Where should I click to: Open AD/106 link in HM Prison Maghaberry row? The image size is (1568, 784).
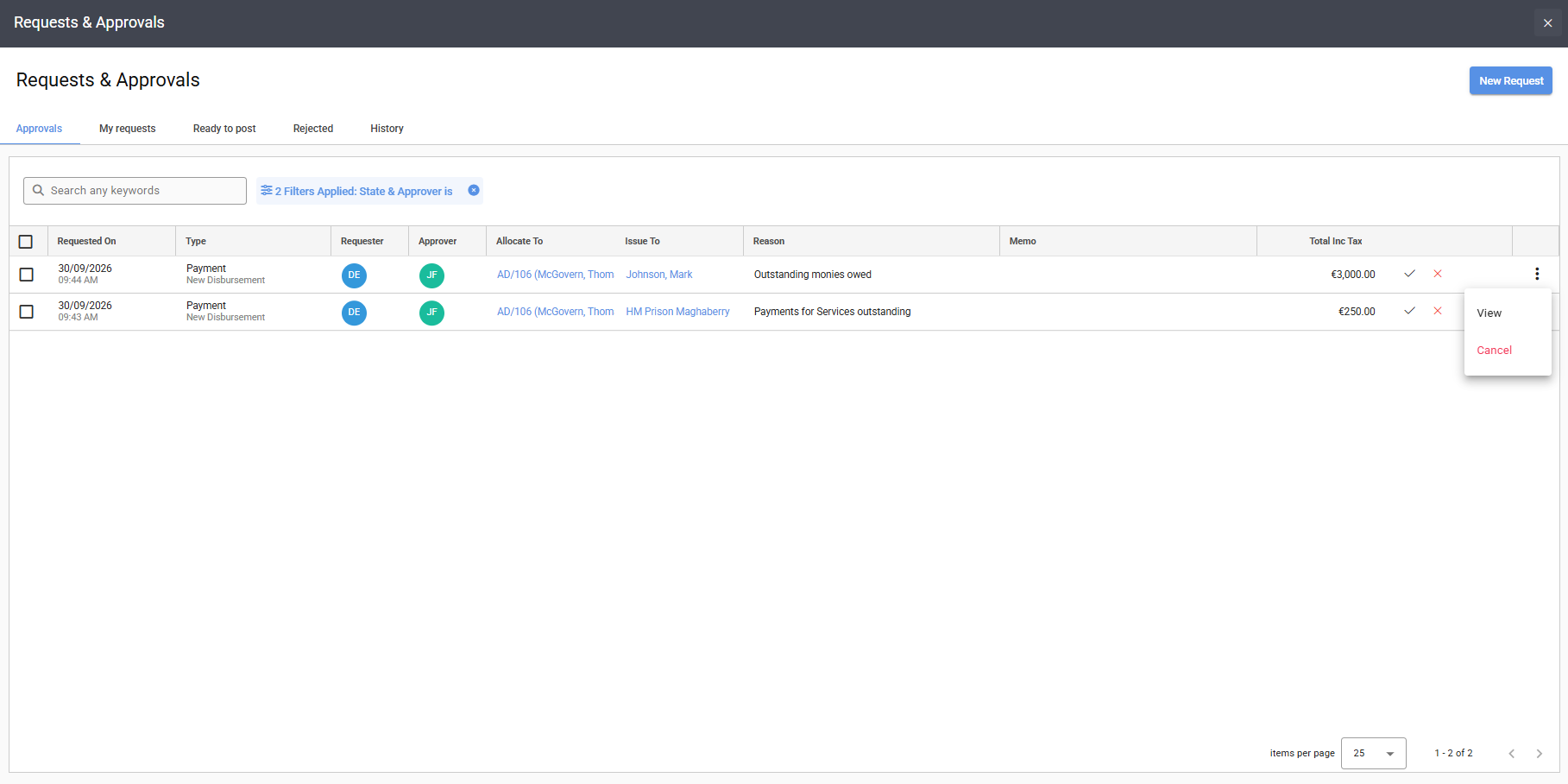555,312
